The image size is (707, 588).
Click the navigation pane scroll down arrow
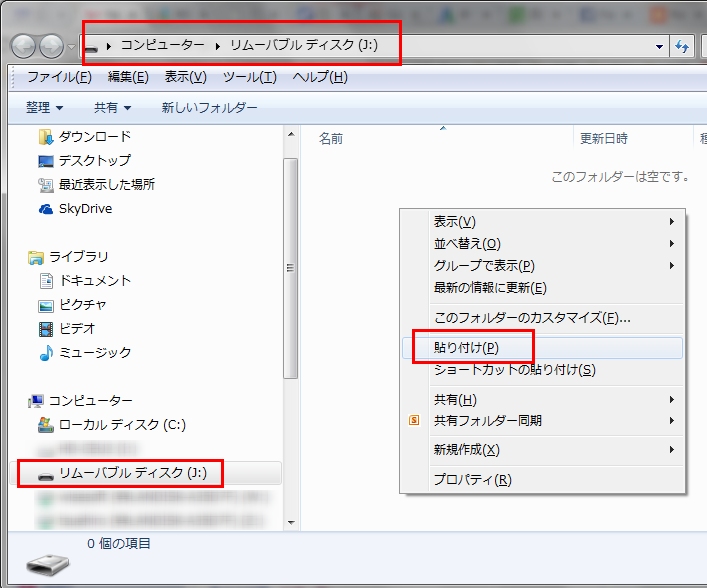coord(291,521)
